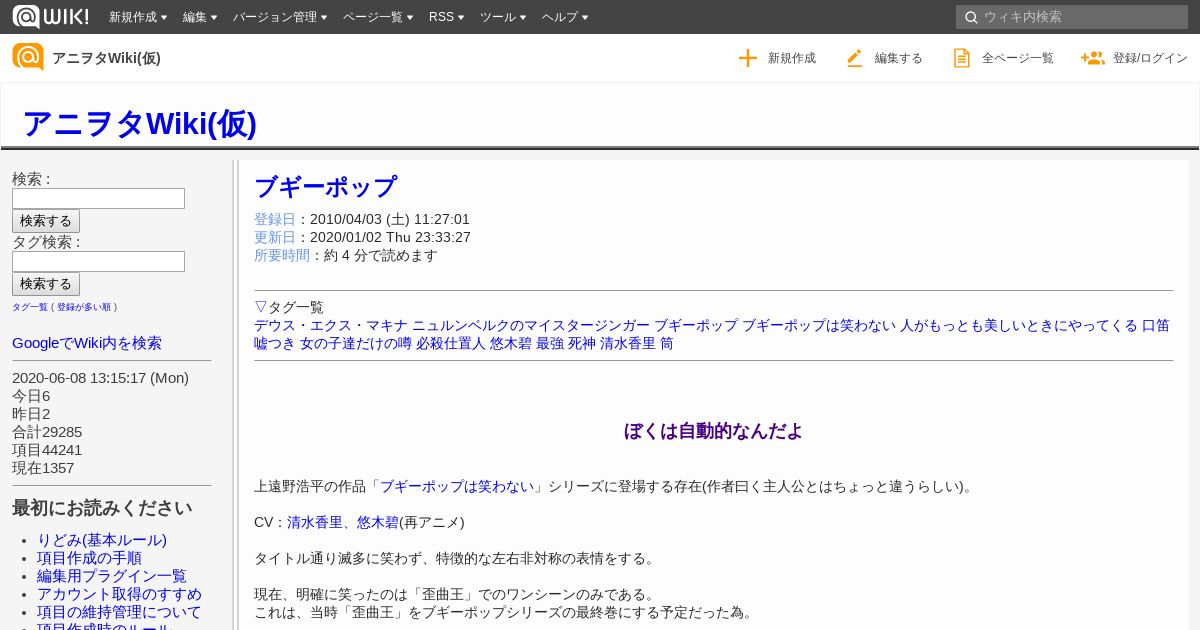Click 清水香里 in the CV line

click(x=315, y=522)
